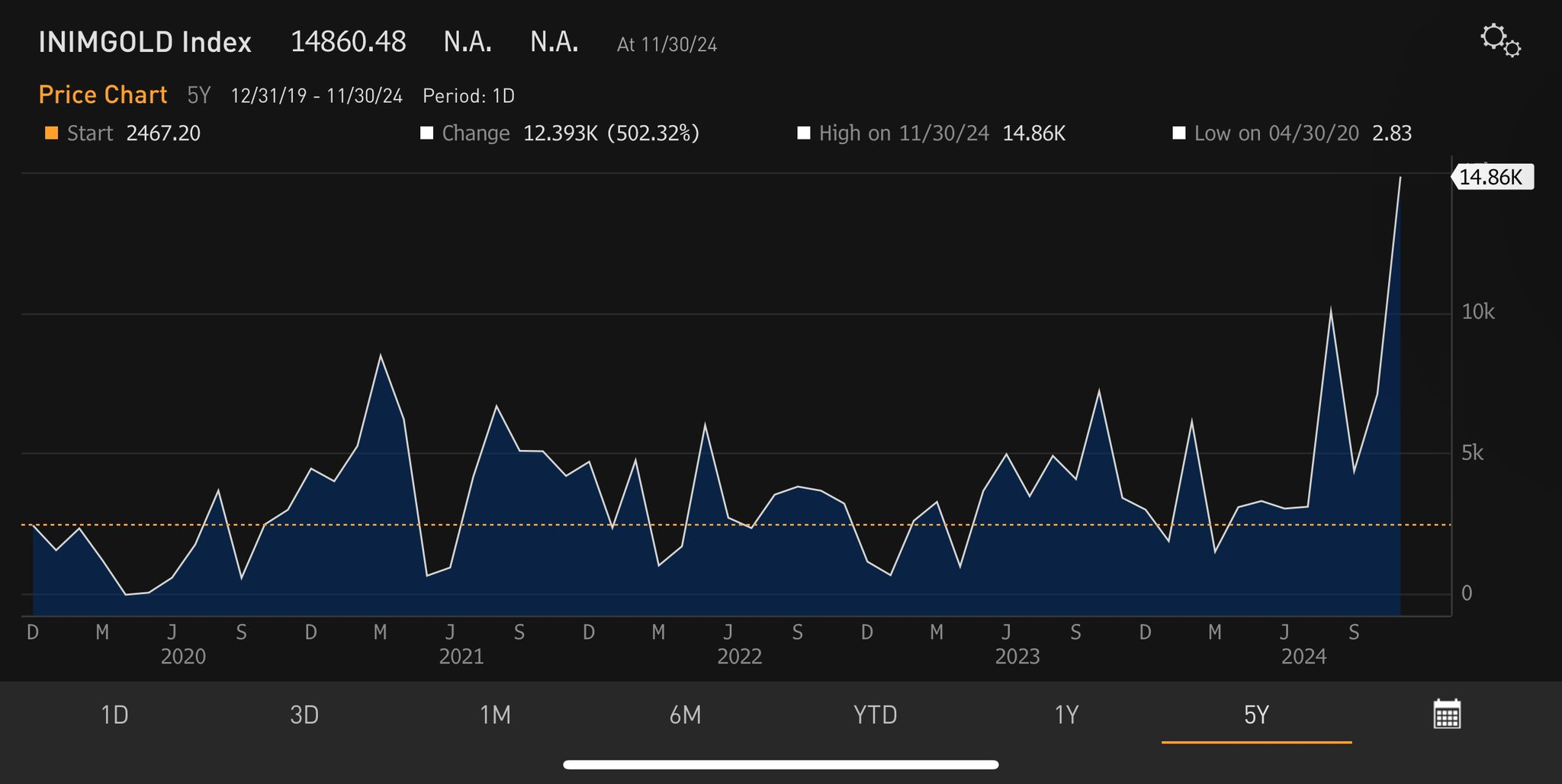This screenshot has width=1562, height=784.
Task: Open chart settings gear icon
Action: click(1499, 40)
